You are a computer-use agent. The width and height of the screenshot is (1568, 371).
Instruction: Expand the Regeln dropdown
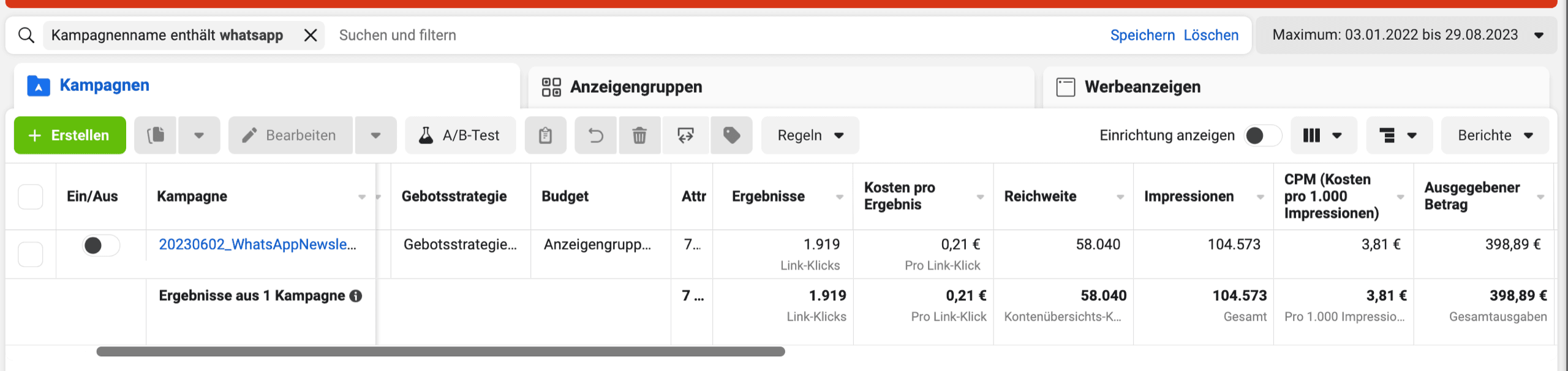point(810,135)
